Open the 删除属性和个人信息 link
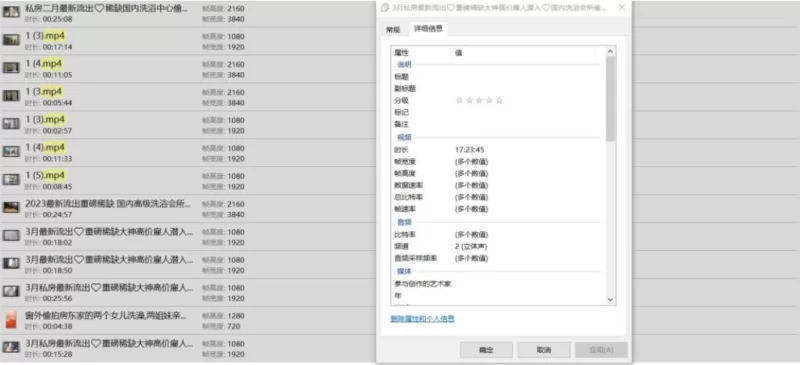 (x=422, y=319)
